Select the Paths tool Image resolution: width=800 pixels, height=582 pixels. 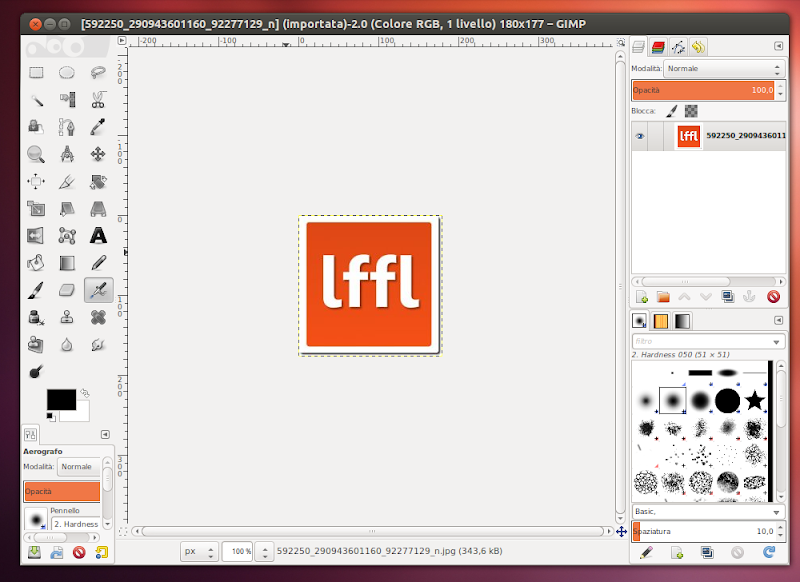click(67, 126)
